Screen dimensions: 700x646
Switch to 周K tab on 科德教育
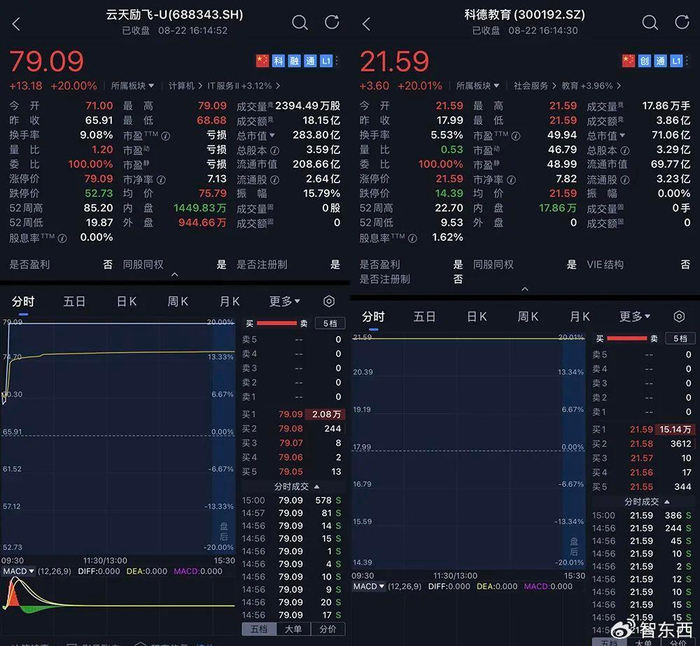point(528,317)
